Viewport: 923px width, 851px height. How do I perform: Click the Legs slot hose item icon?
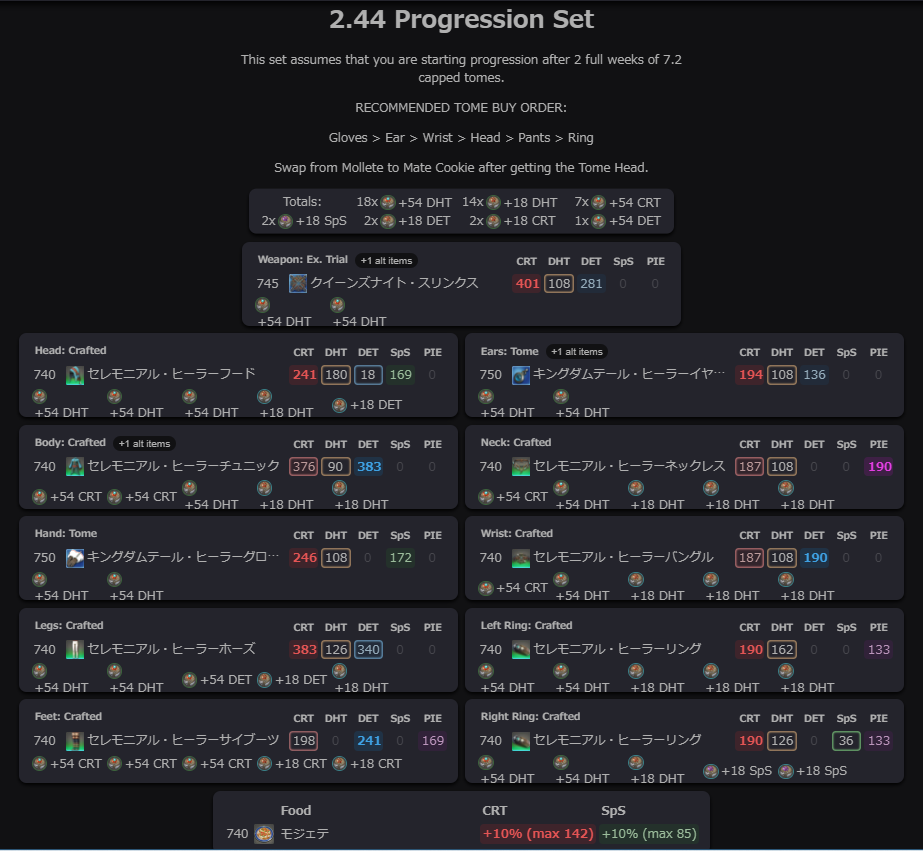pos(75,650)
